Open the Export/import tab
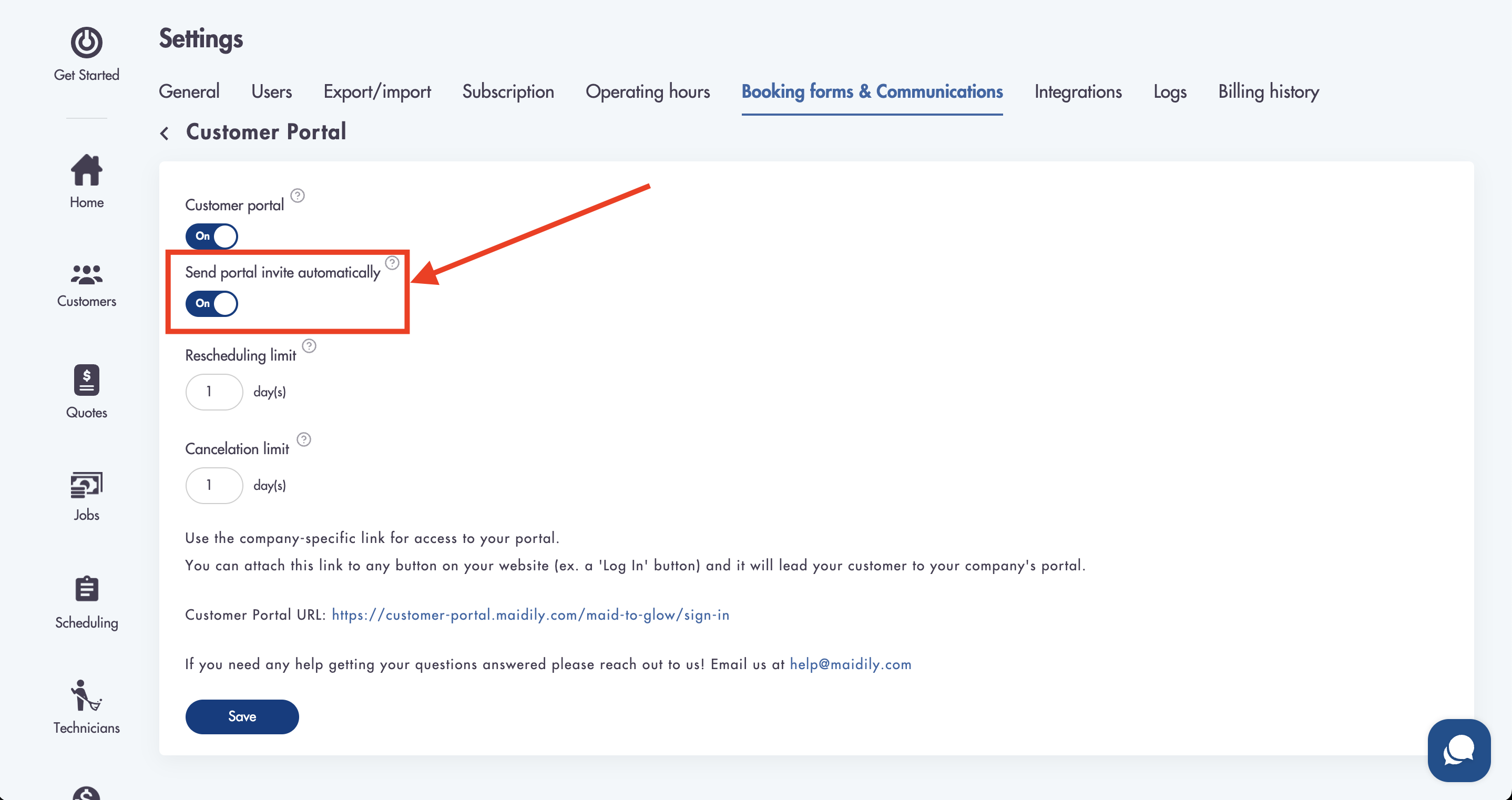 click(x=377, y=91)
